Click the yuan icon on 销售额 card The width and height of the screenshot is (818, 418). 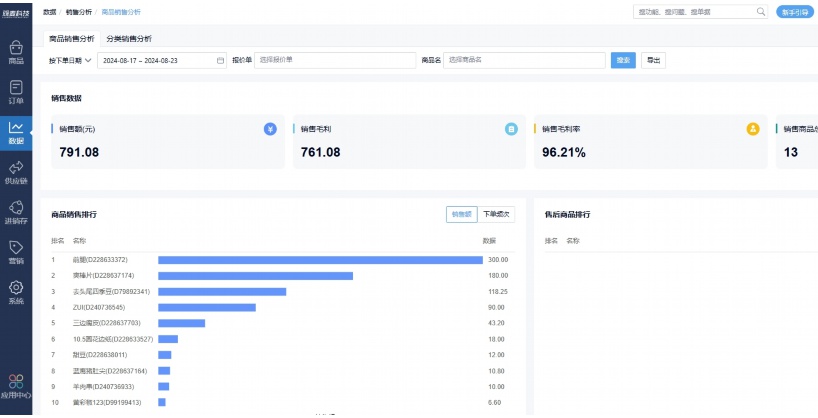[x=270, y=129]
